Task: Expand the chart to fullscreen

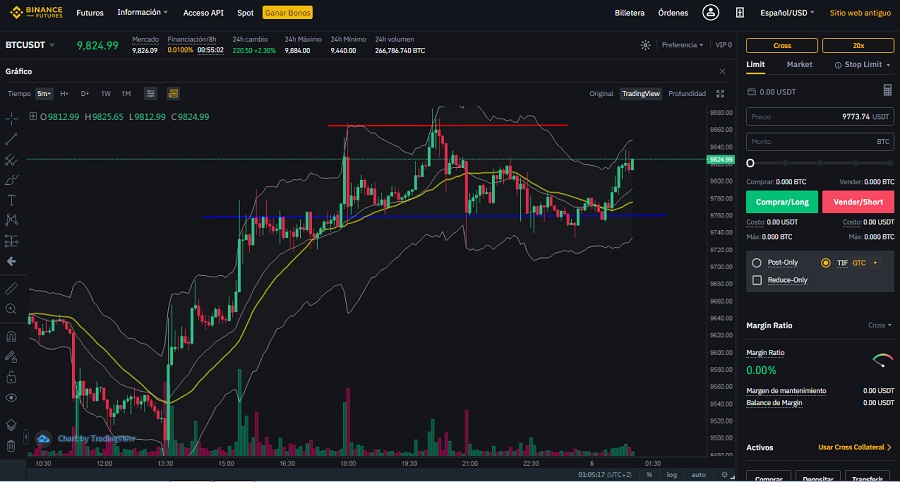Action: click(x=720, y=93)
